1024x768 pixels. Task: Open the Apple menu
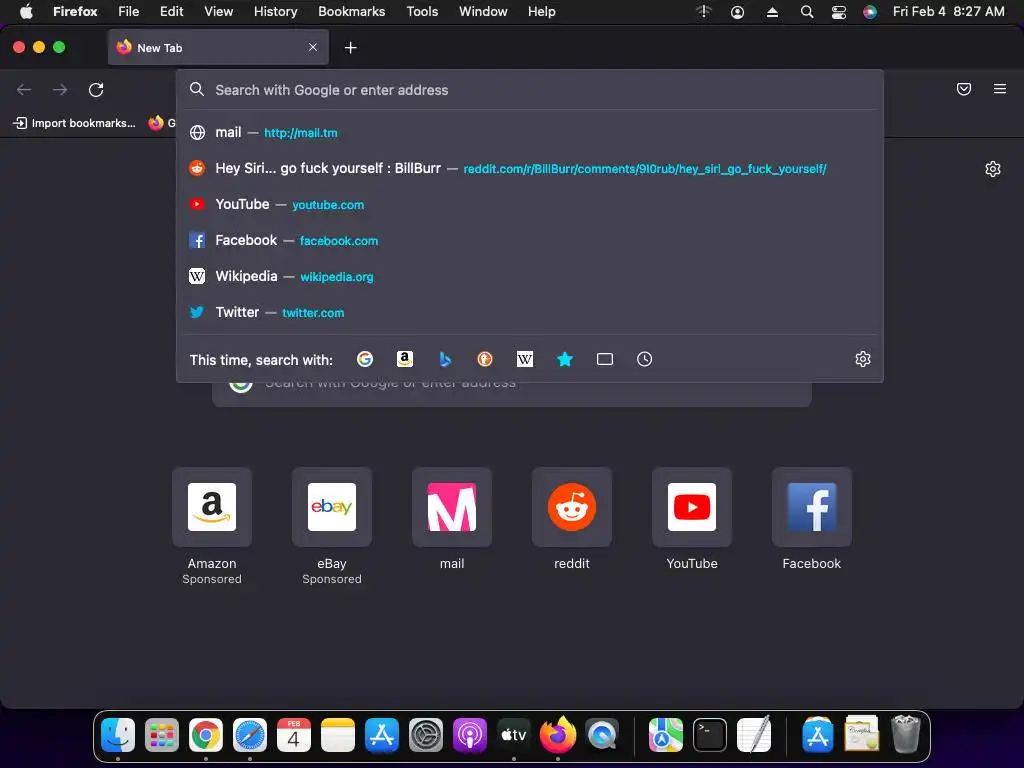[x=26, y=11]
